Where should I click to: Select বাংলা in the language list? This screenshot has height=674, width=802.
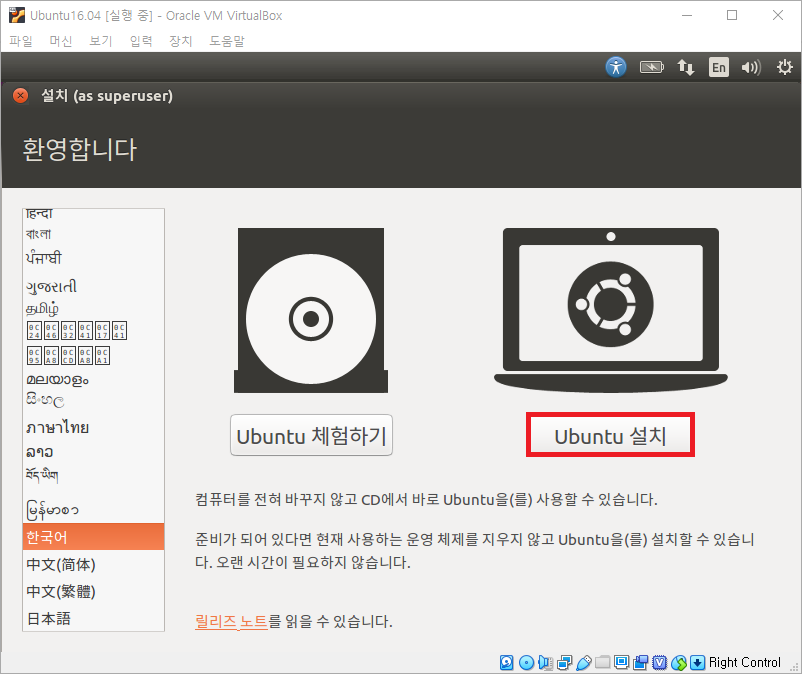[93, 234]
